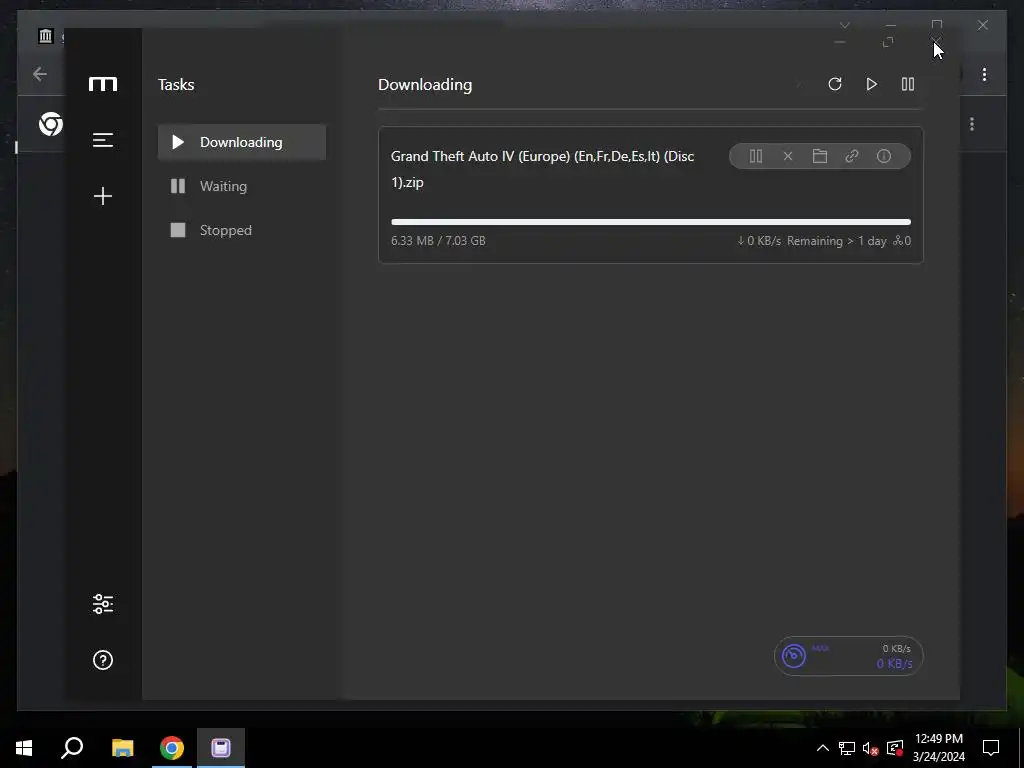
Task: Click the muted volume tray icon
Action: coord(871,748)
